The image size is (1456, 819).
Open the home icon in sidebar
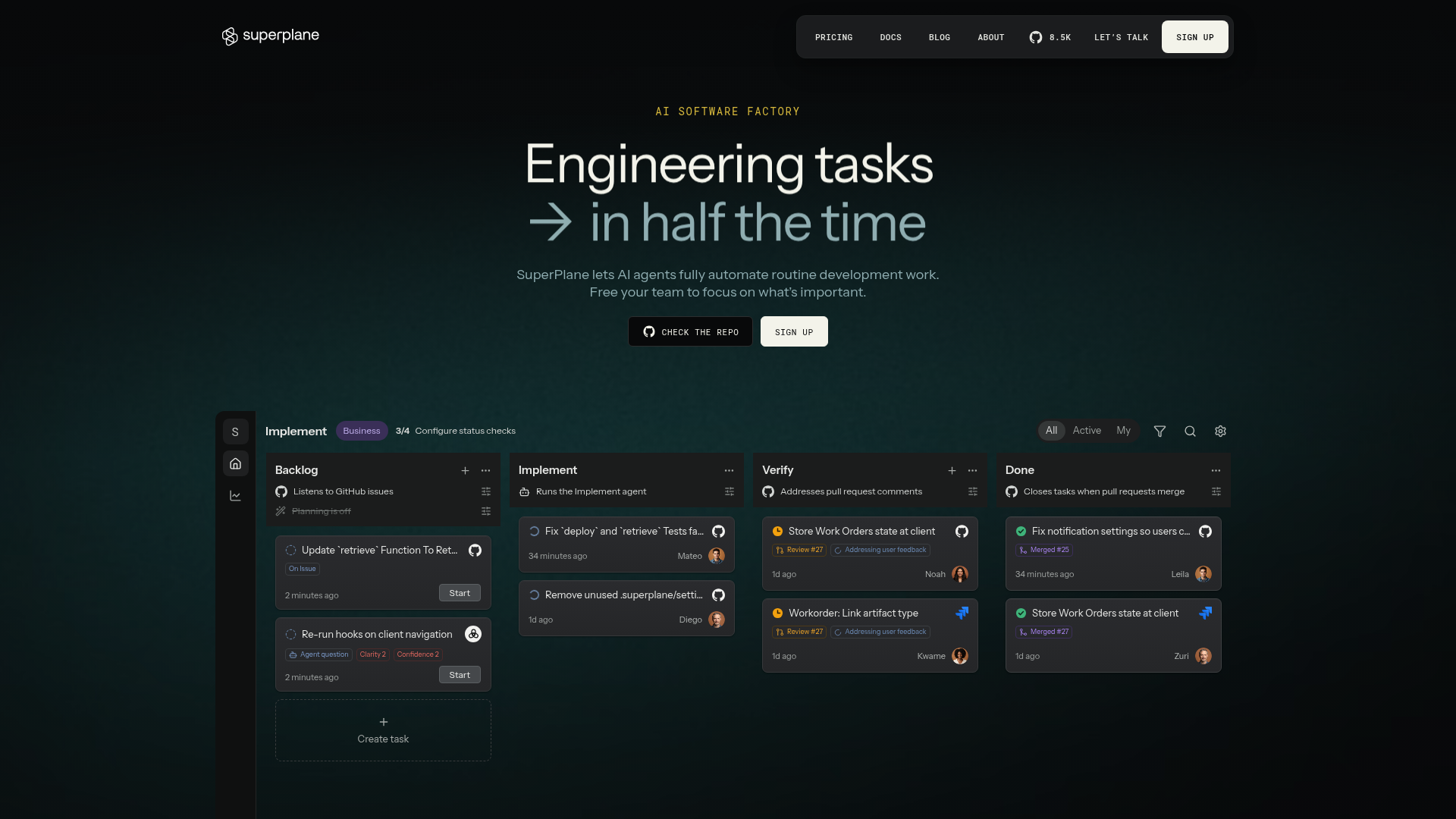tap(236, 463)
